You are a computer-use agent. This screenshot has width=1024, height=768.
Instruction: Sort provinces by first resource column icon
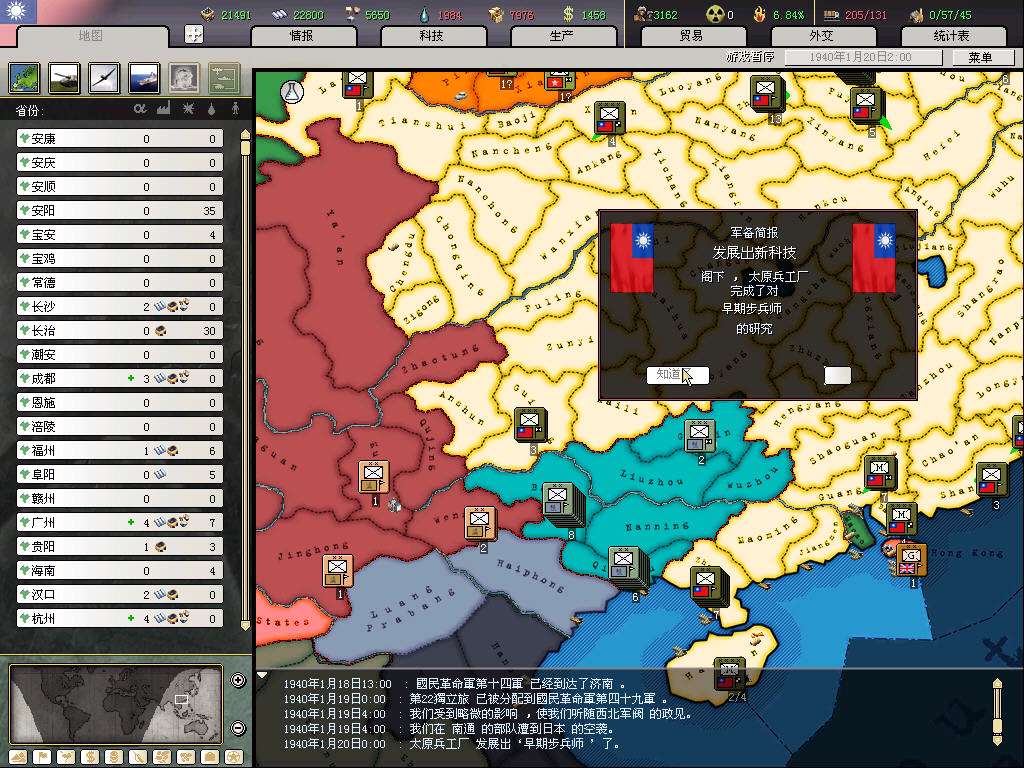140,109
